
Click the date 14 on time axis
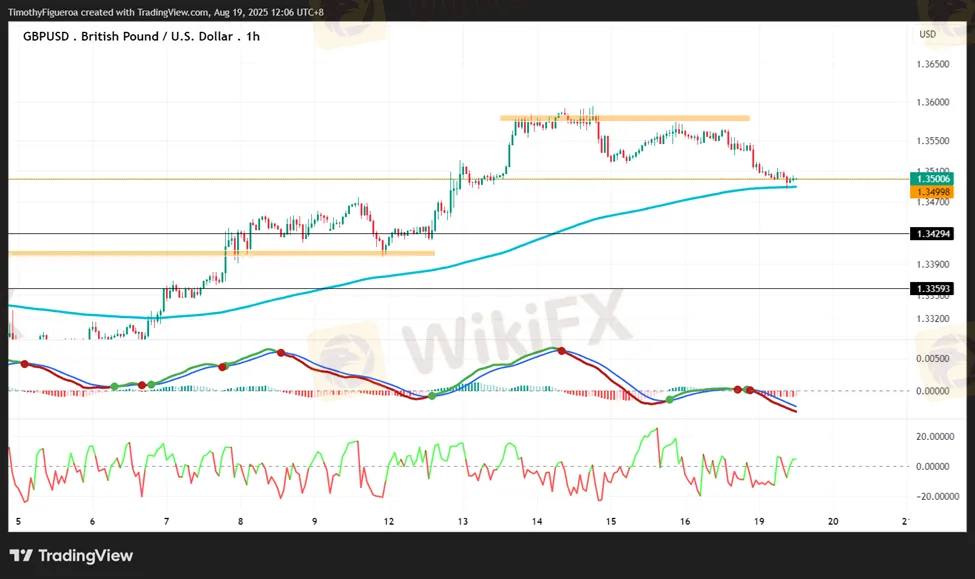537,522
